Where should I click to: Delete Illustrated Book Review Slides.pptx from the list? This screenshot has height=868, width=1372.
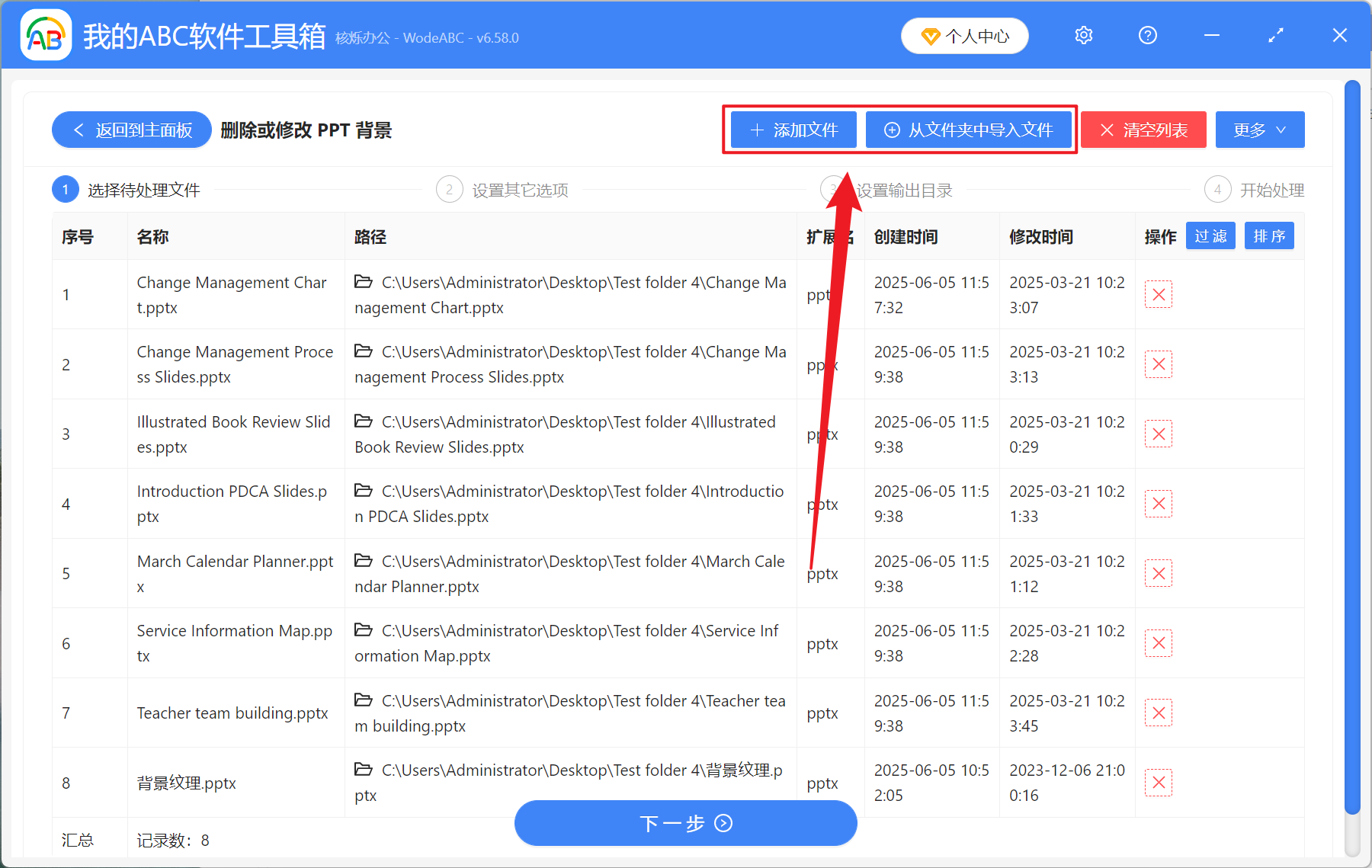[1158, 434]
